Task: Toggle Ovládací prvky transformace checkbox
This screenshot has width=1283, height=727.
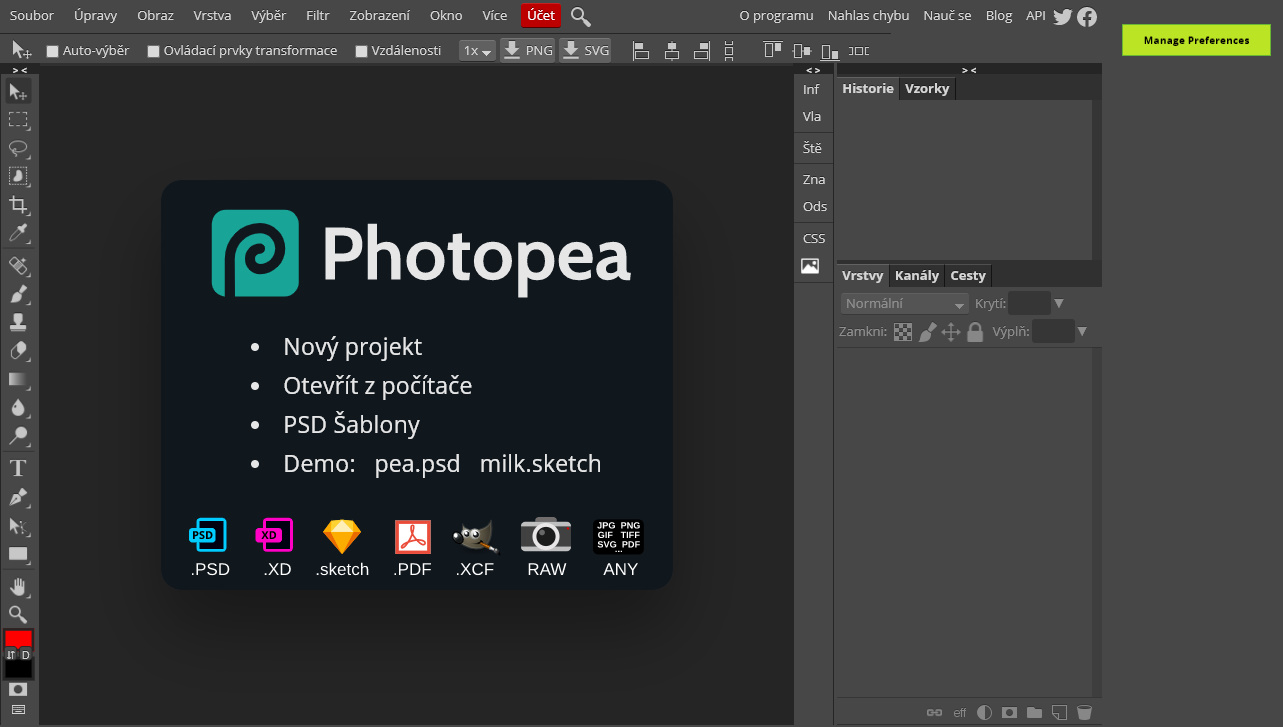Action: pos(154,51)
